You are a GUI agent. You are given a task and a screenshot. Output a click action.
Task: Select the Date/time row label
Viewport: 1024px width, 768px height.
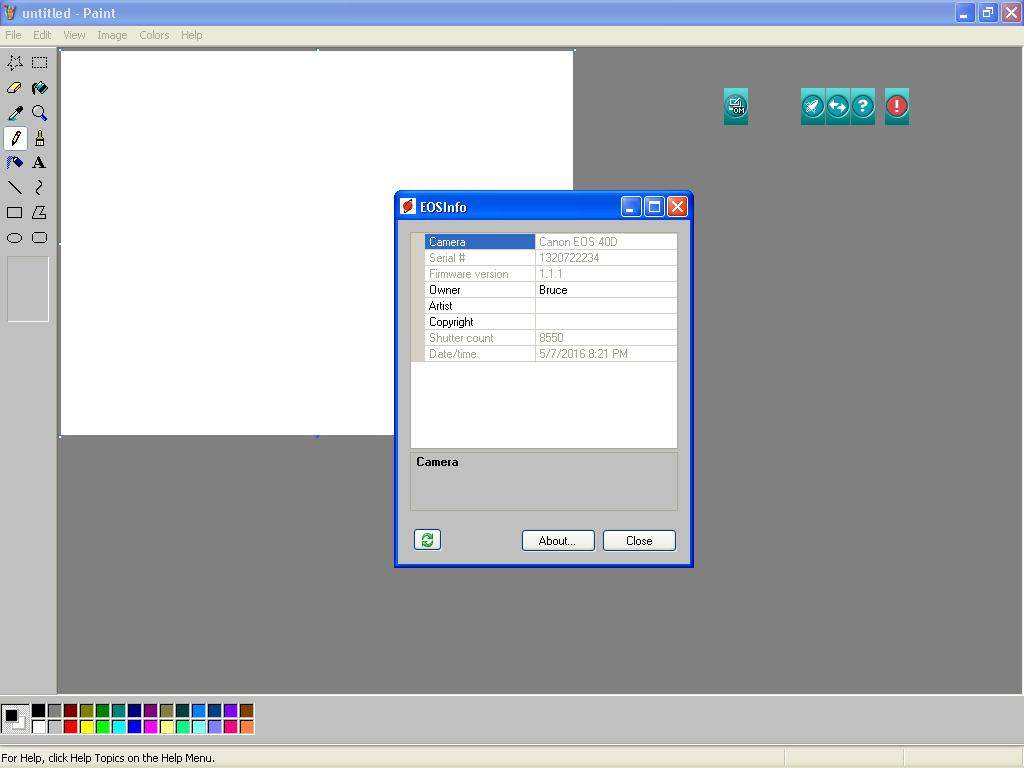453,354
